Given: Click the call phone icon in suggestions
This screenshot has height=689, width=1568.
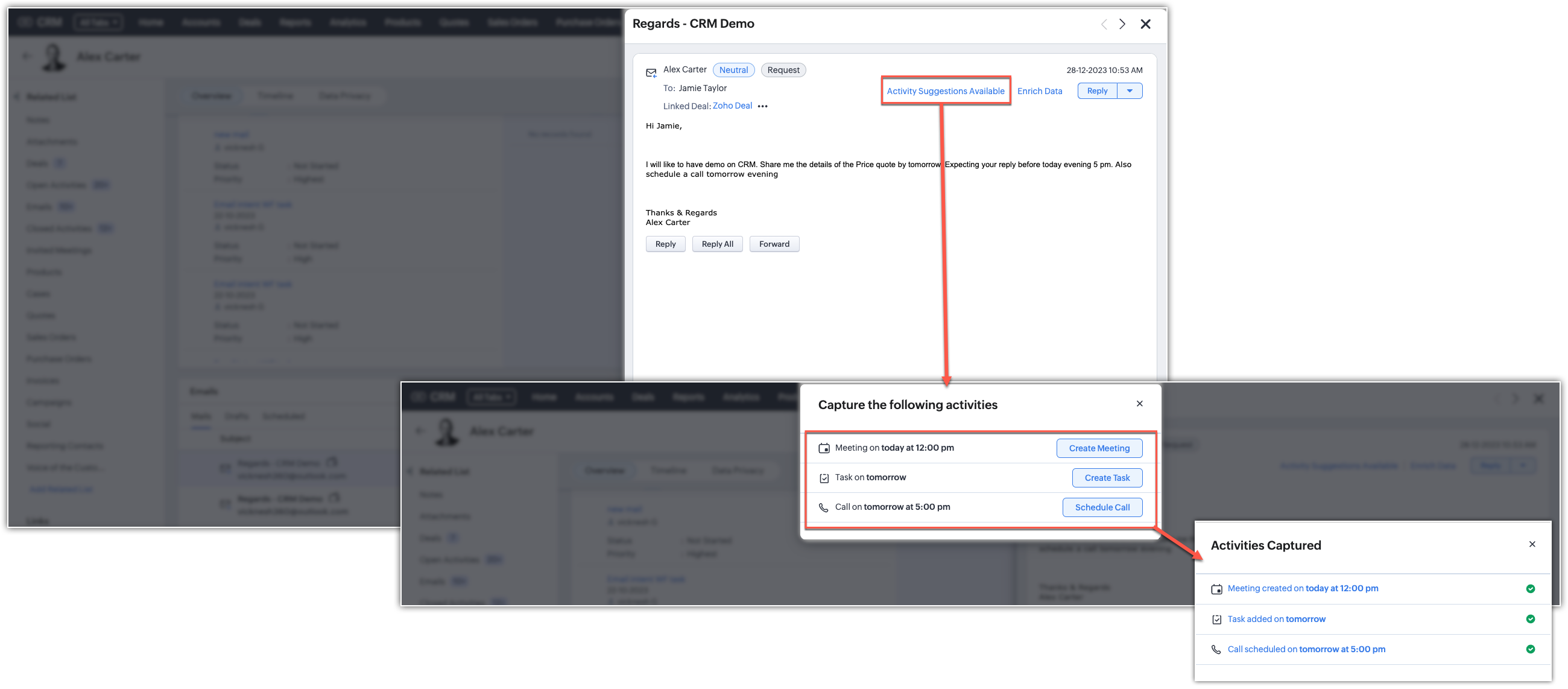Looking at the screenshot, I should tap(824, 507).
